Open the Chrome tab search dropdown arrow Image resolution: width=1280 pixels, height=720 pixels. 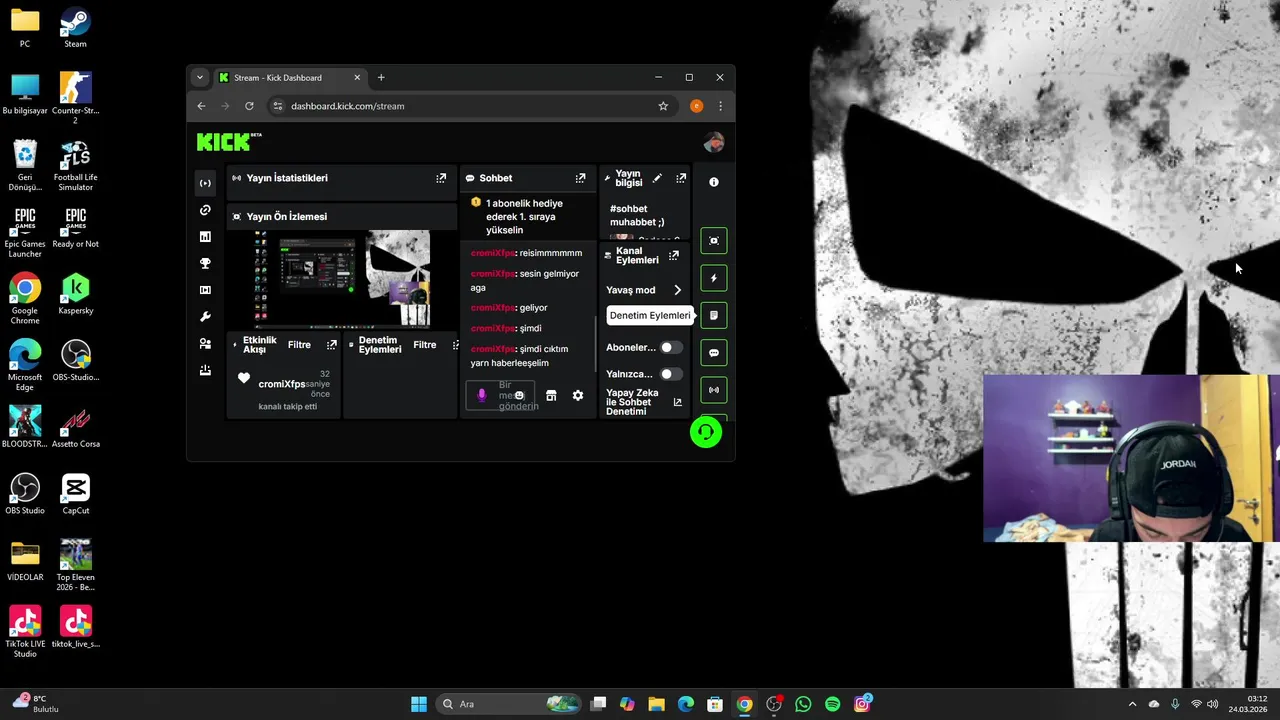(199, 77)
